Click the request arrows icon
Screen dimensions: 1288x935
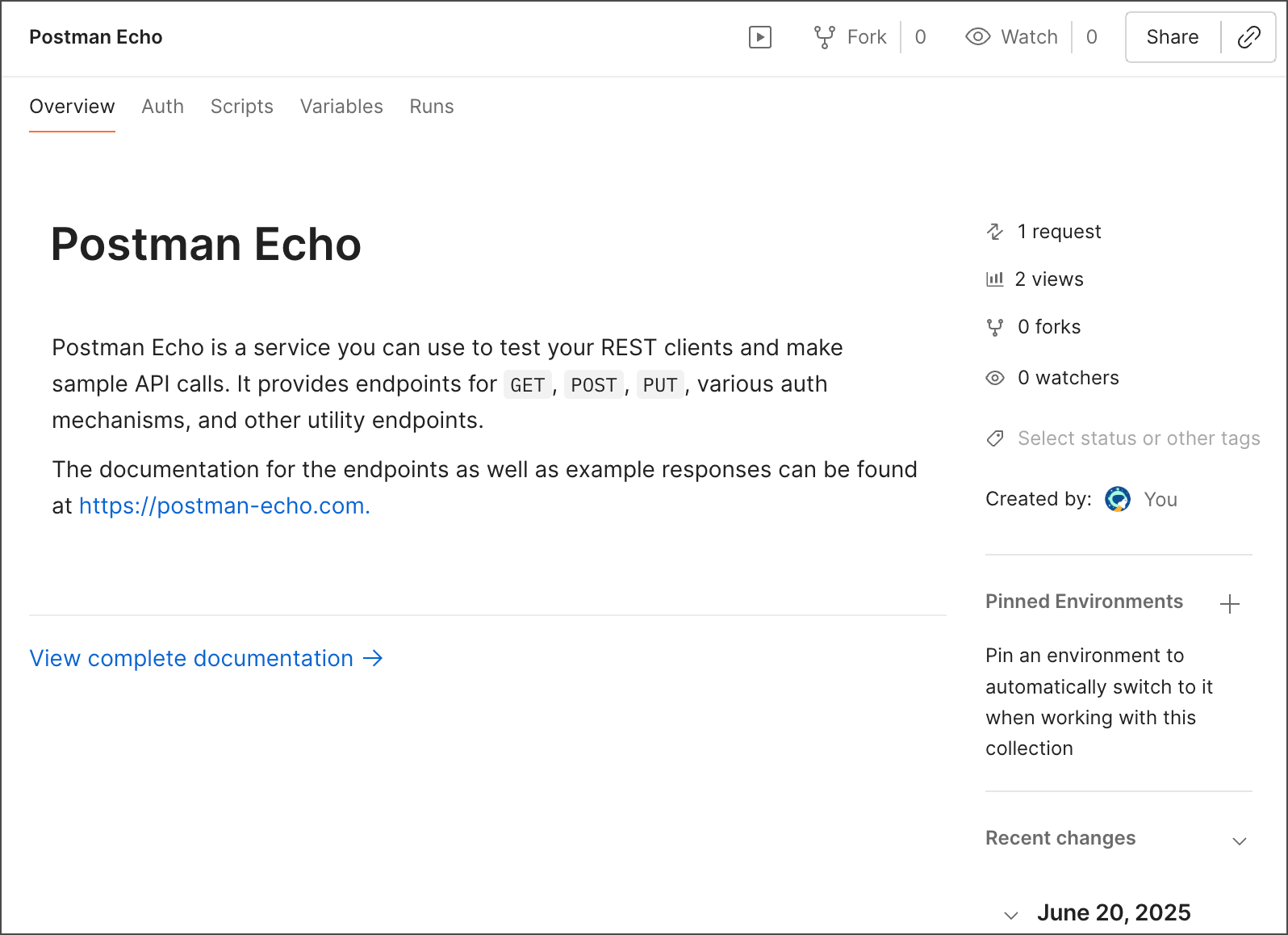point(995,232)
